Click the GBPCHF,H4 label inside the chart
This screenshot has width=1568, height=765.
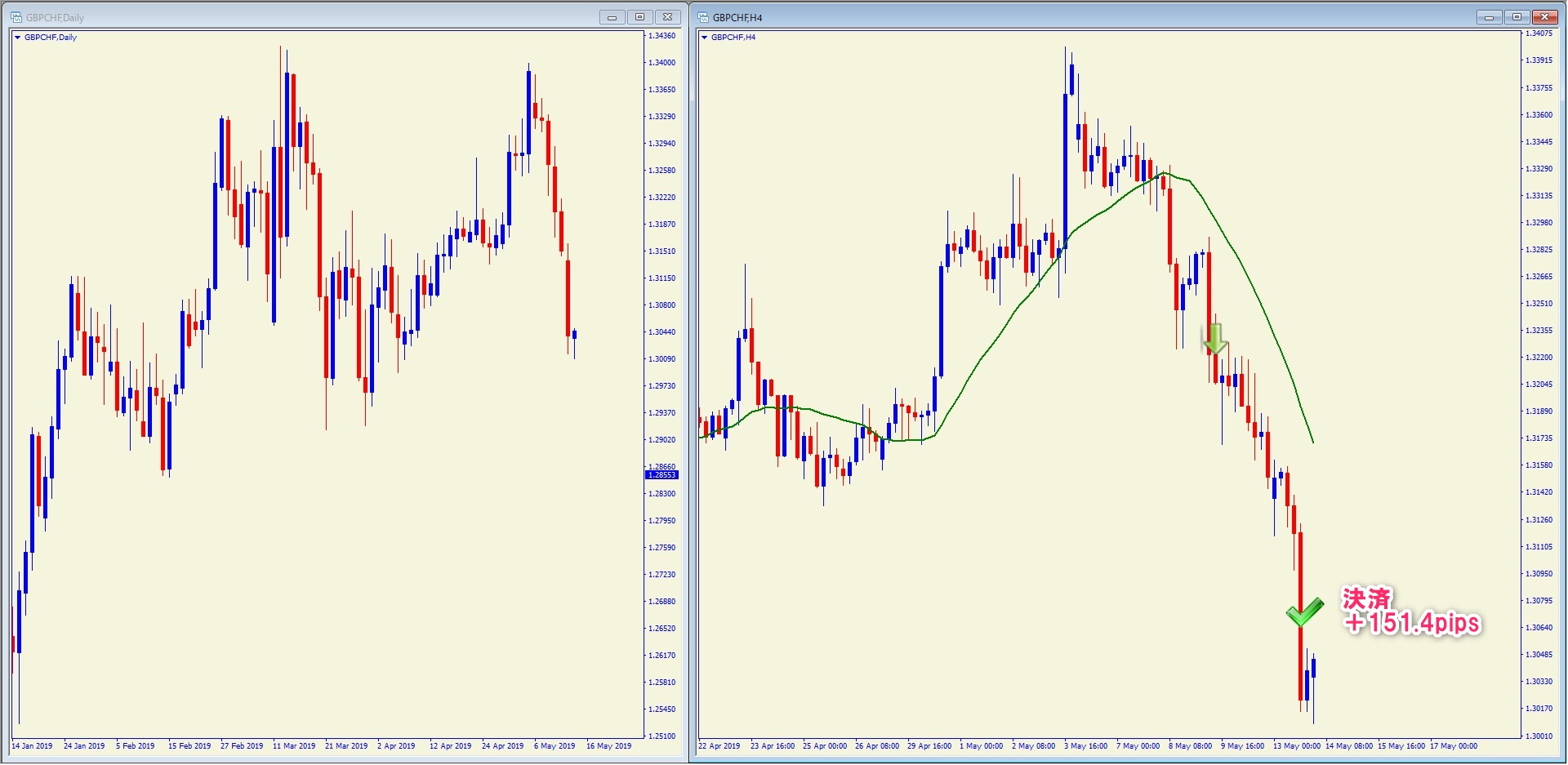click(733, 38)
